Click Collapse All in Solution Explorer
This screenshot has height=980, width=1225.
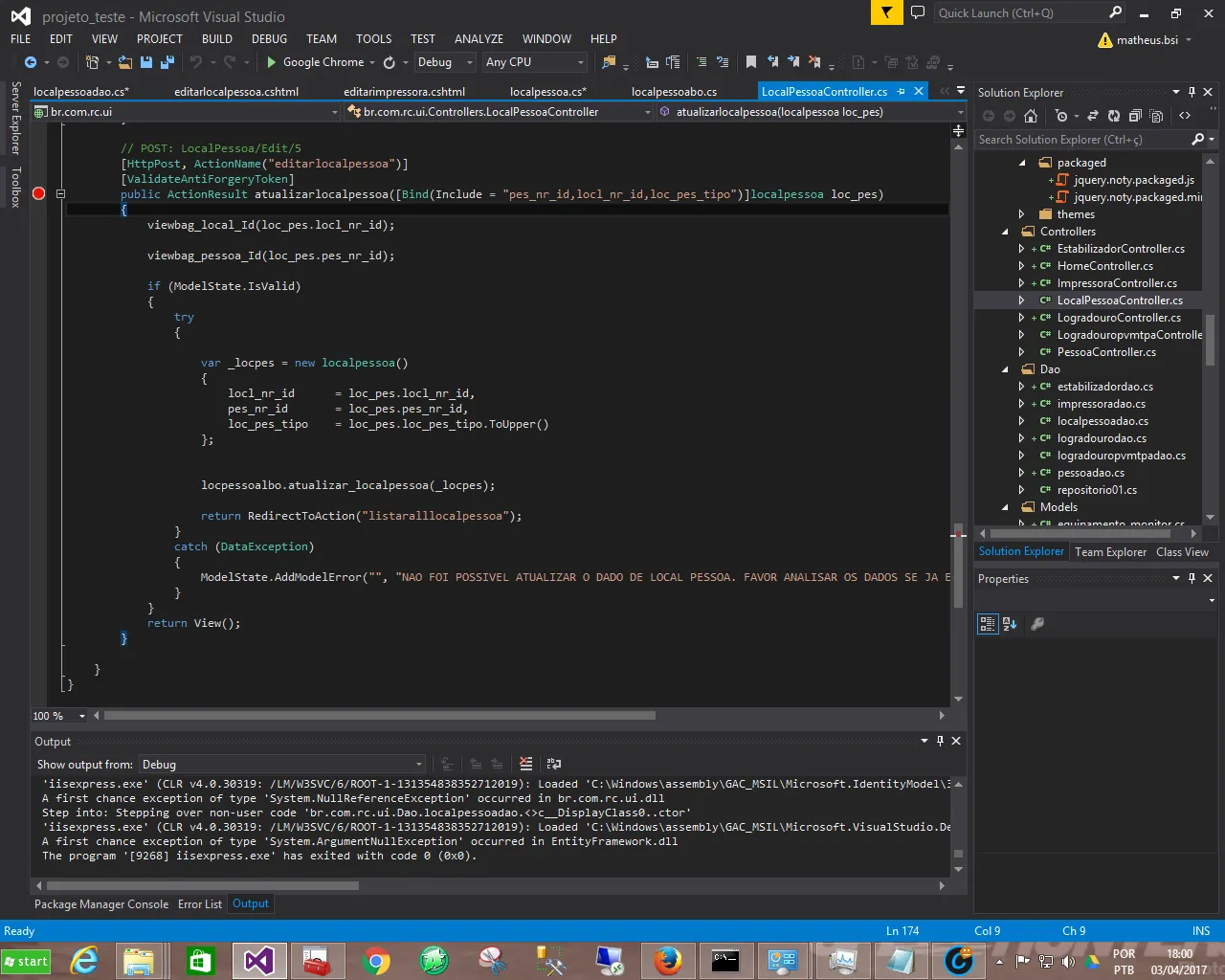(1135, 116)
